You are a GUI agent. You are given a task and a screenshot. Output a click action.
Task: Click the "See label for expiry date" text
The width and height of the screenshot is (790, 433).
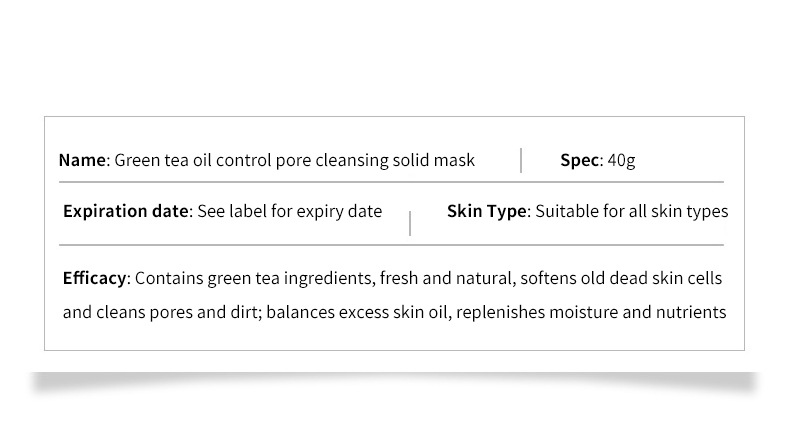coord(290,211)
